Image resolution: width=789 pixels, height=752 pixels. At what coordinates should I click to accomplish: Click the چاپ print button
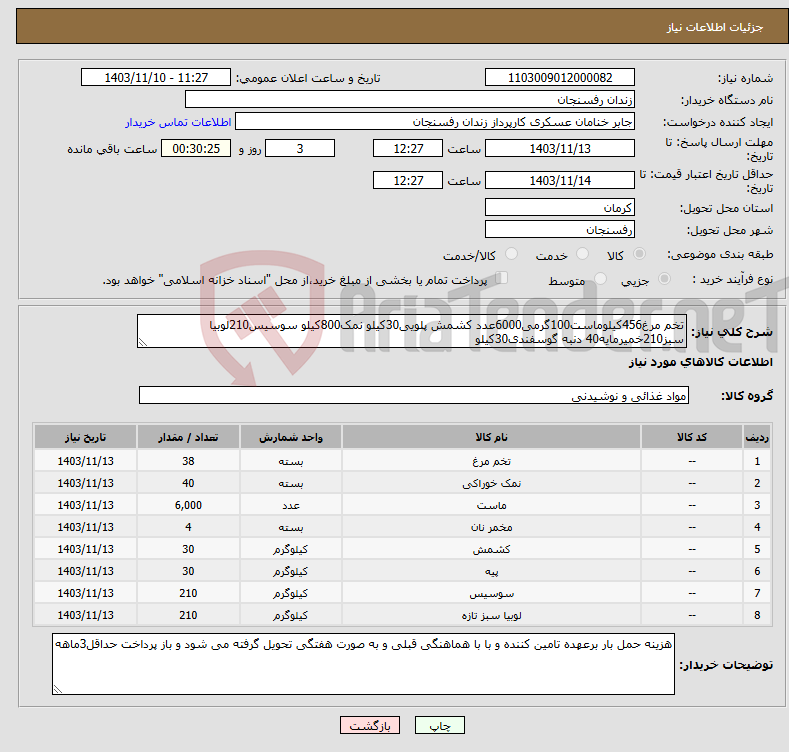(440, 725)
